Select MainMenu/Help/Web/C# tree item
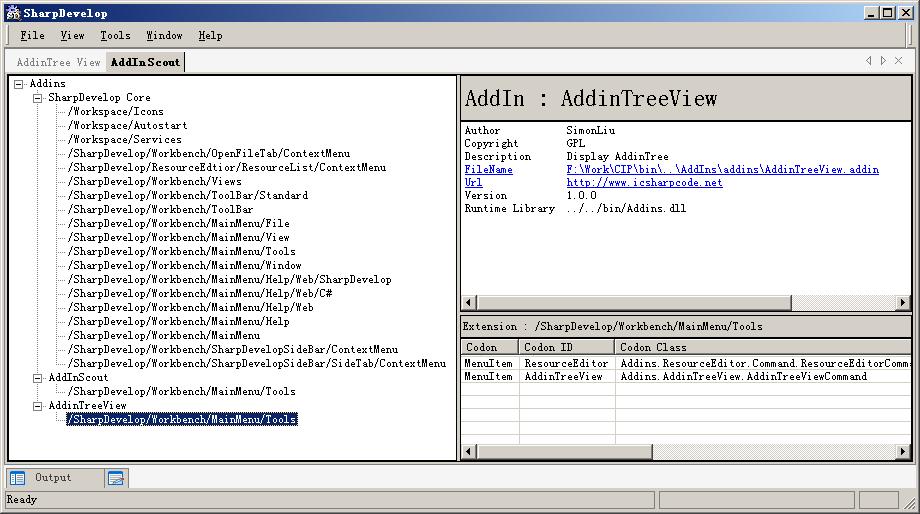Viewport: 920px width, 514px height. point(200,293)
